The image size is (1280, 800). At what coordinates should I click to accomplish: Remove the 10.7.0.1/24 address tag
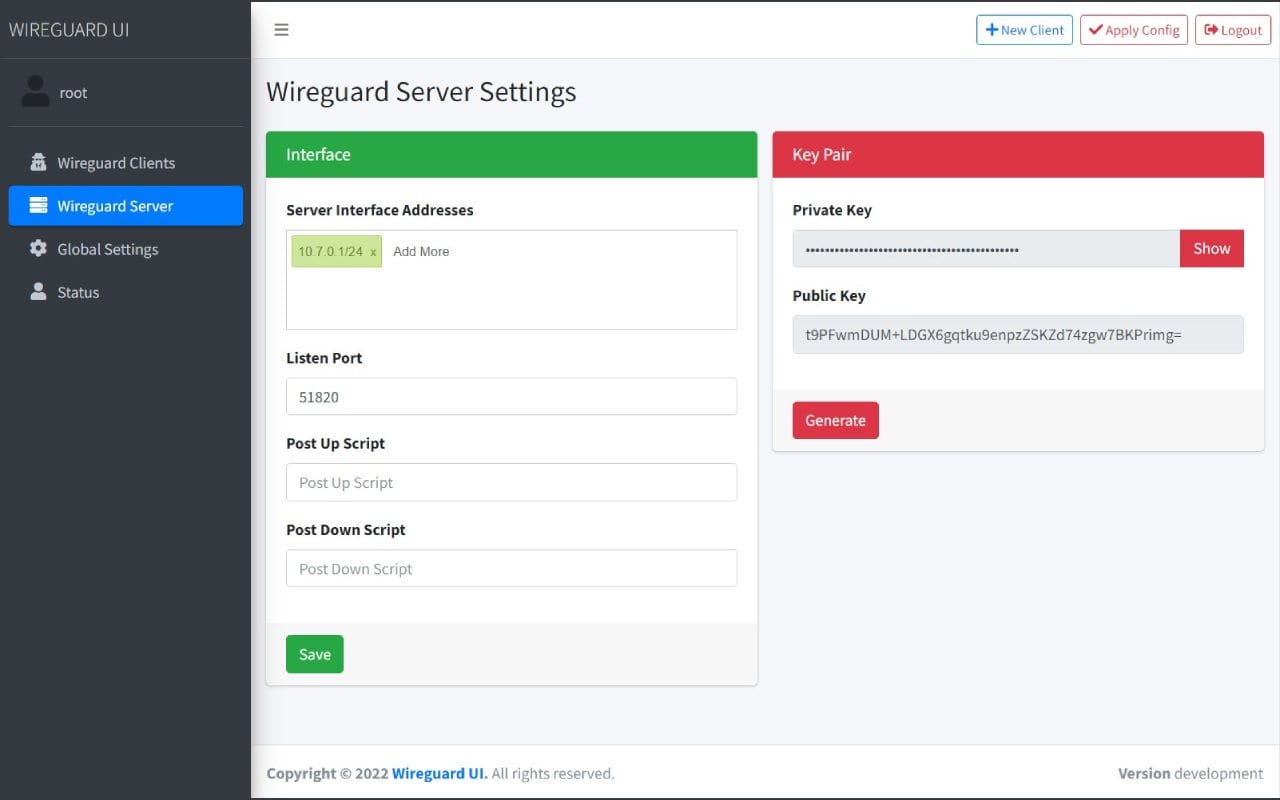click(x=373, y=252)
